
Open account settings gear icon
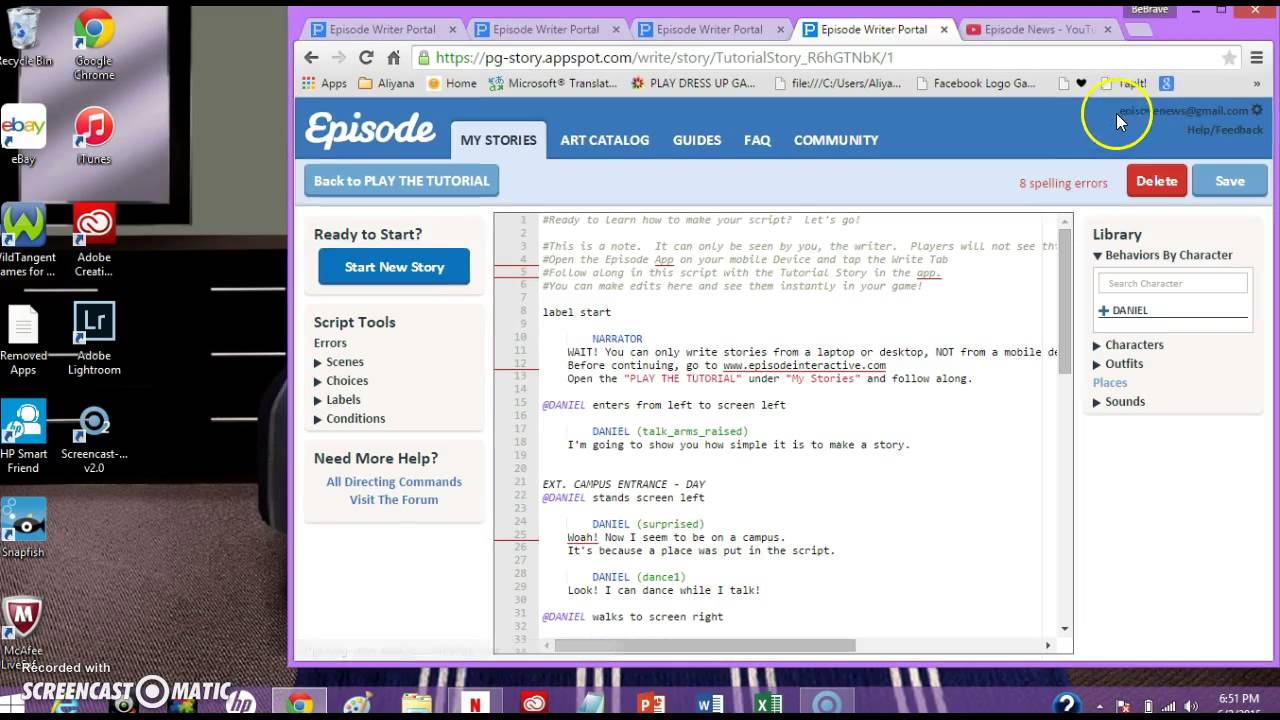[x=1257, y=110]
